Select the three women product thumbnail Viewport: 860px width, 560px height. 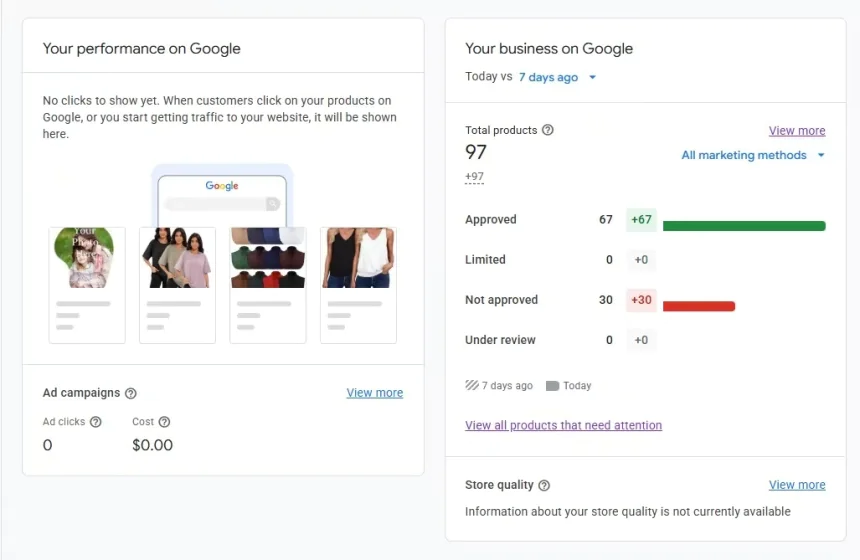pyautogui.click(x=177, y=258)
